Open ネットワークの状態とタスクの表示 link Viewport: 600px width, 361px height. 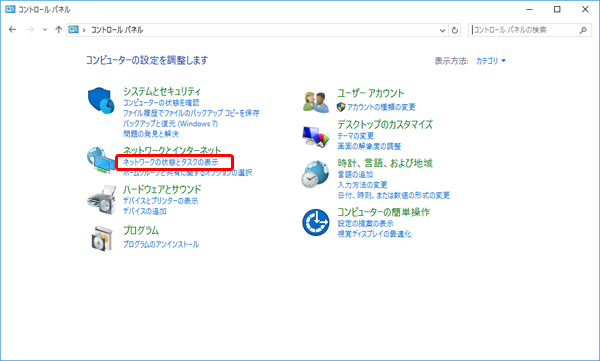click(x=171, y=162)
